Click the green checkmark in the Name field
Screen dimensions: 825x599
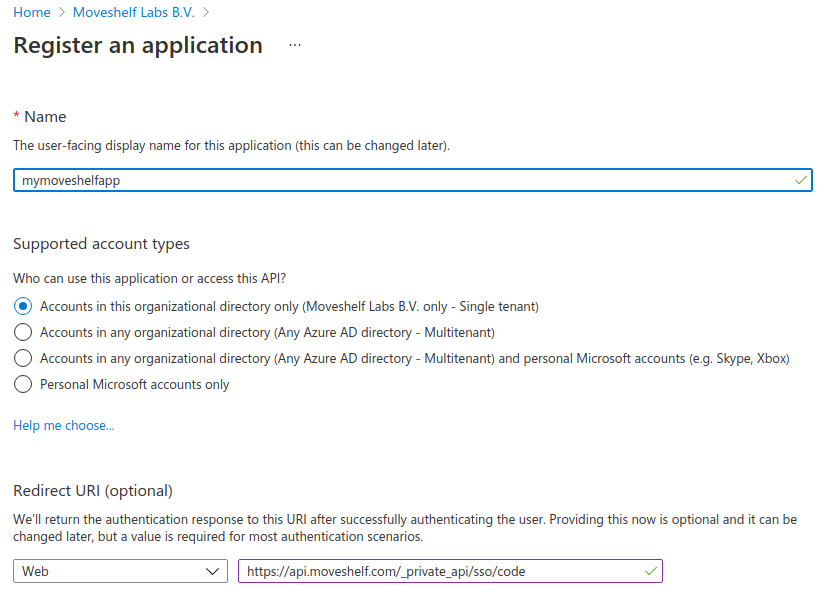coord(800,181)
